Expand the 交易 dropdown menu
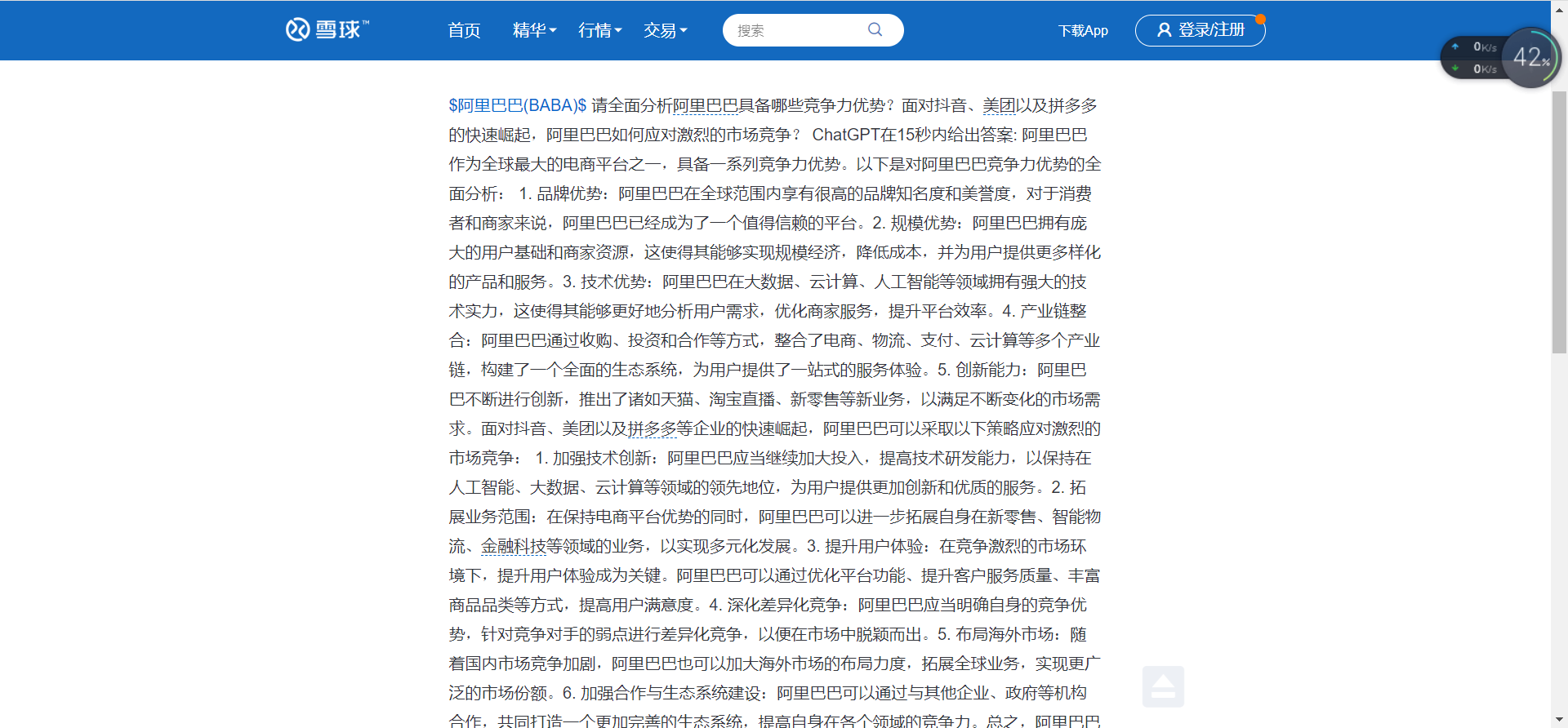This screenshot has width=1568, height=728. click(665, 30)
